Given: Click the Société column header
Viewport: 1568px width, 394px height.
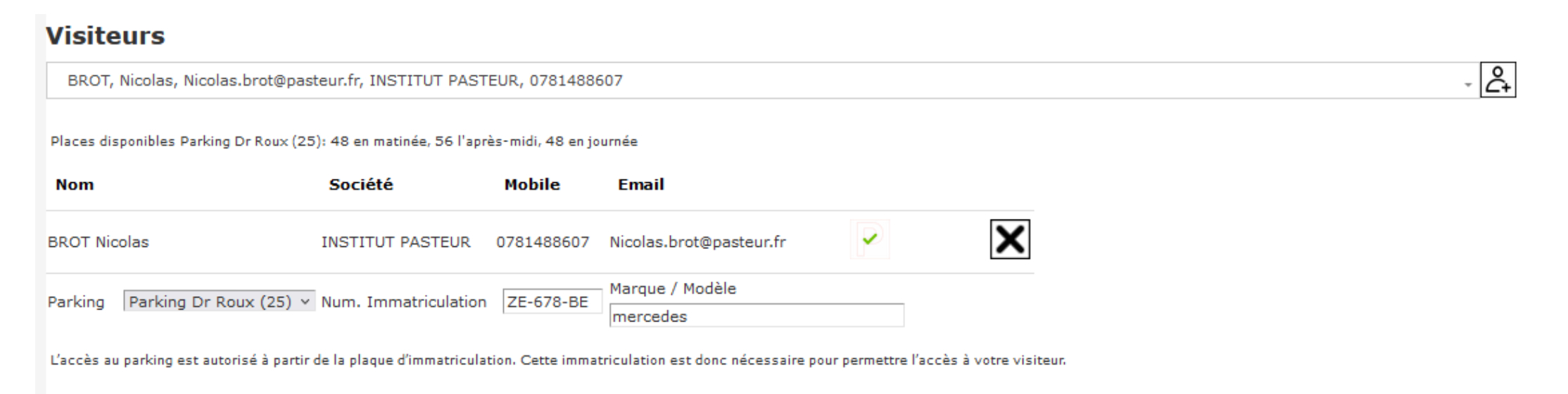Looking at the screenshot, I should (x=361, y=184).
